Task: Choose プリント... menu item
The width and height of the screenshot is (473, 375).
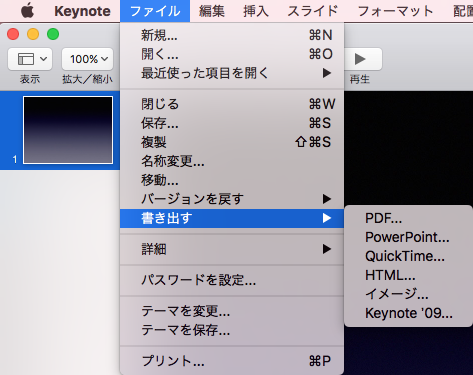Action: tap(232, 361)
